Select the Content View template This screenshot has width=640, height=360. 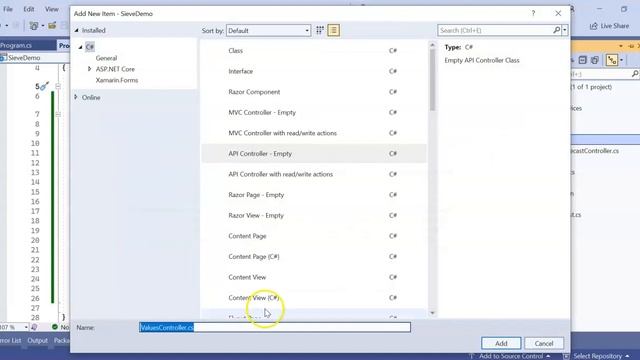pyautogui.click(x=314, y=277)
